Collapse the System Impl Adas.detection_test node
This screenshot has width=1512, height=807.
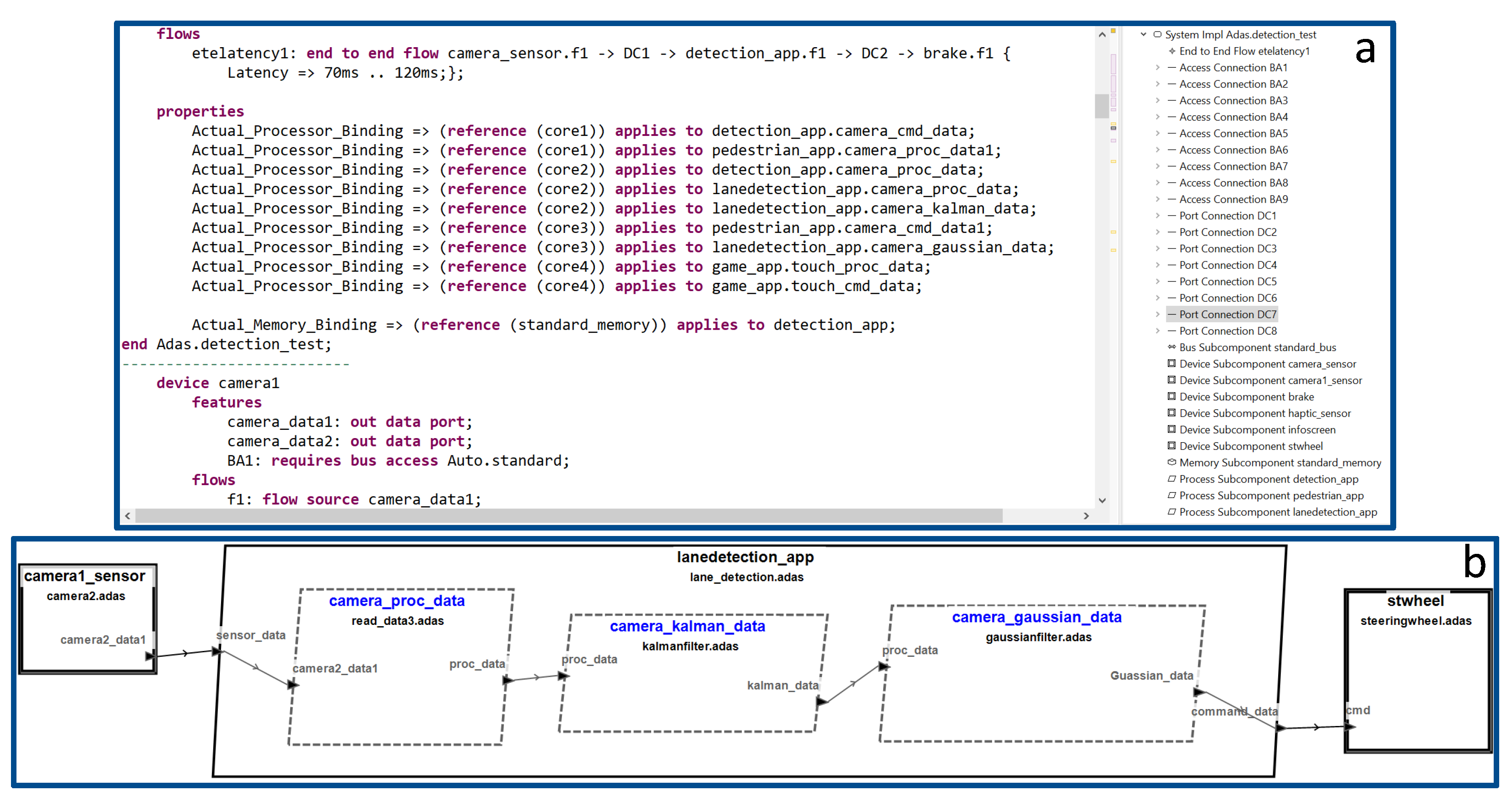click(1144, 35)
